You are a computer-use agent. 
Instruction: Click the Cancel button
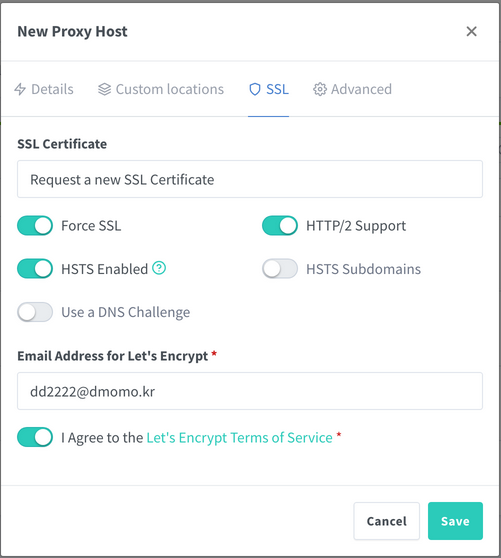tap(386, 521)
